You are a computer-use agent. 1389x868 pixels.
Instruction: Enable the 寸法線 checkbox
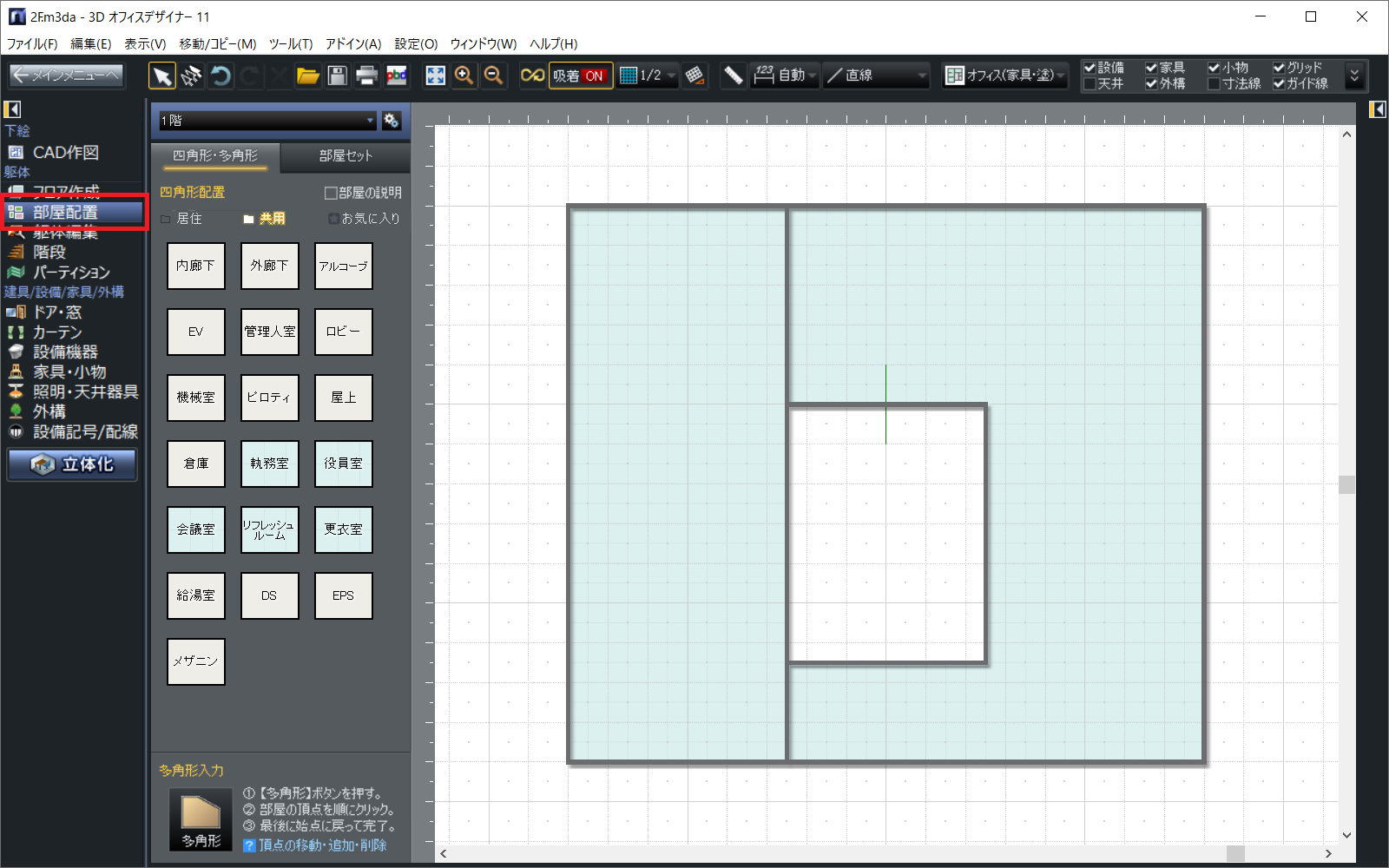[1214, 84]
